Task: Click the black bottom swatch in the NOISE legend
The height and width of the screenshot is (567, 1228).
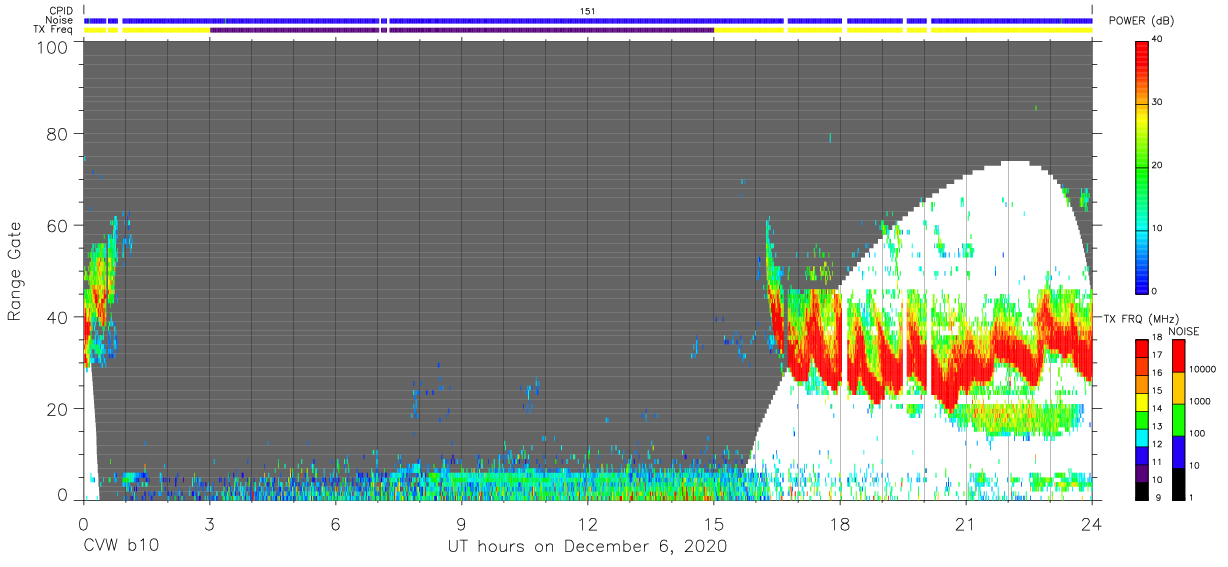Action: coord(1177,482)
